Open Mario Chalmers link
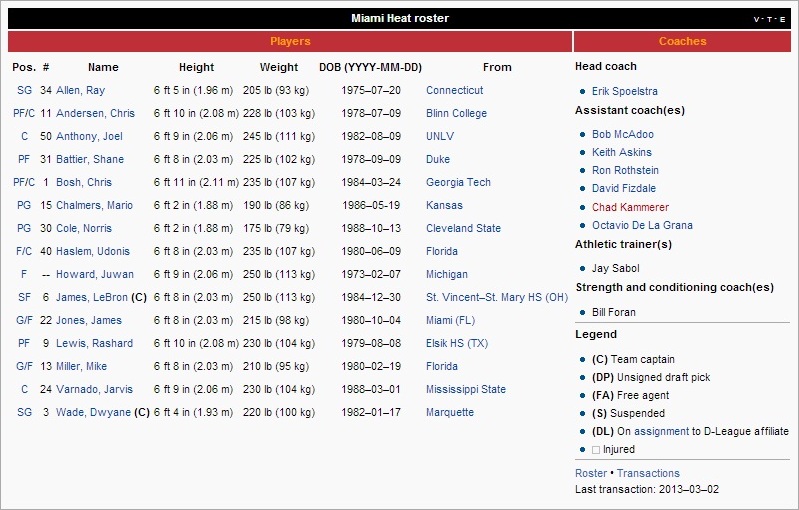The height and width of the screenshot is (510, 799). click(x=94, y=205)
